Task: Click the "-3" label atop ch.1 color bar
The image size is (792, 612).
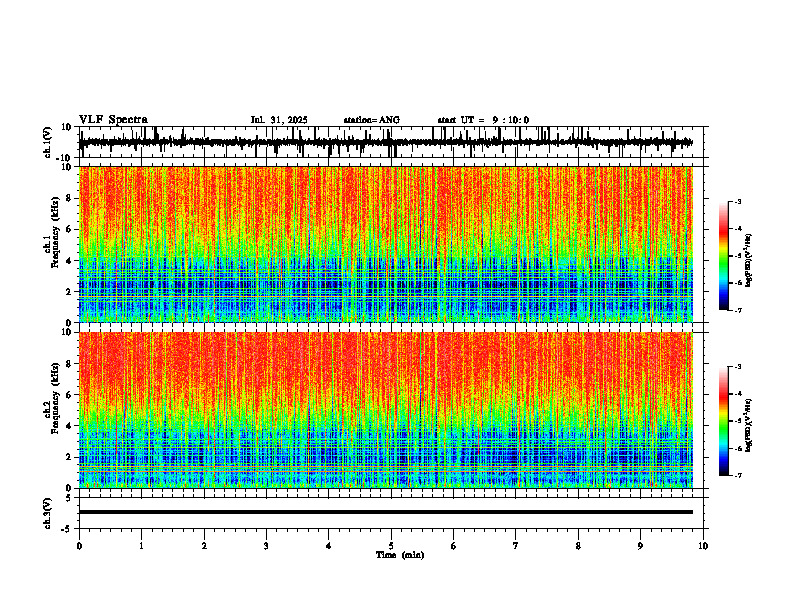Action: tap(737, 201)
